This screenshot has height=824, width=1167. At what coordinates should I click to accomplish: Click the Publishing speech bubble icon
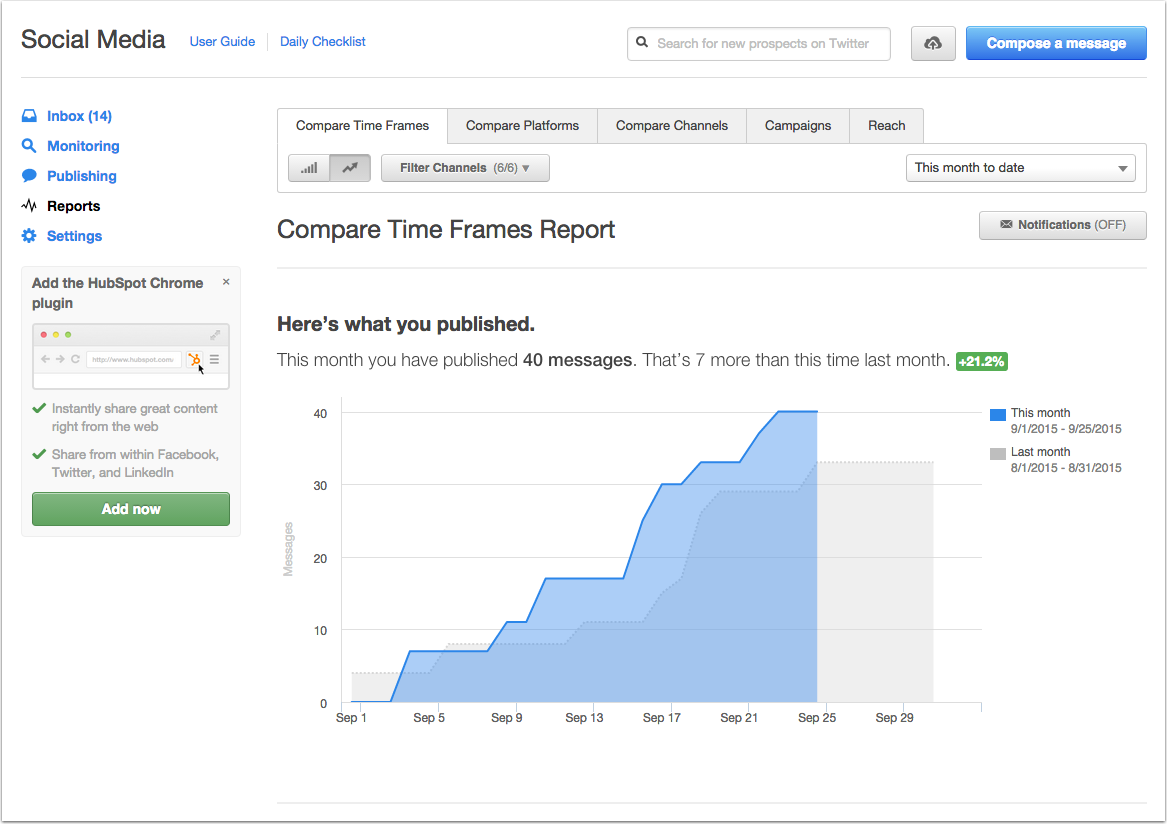(29, 176)
